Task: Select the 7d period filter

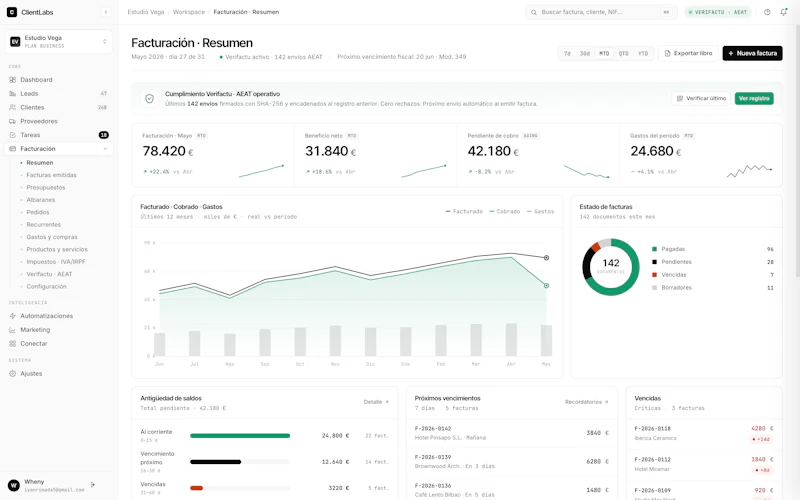Action: (567, 53)
